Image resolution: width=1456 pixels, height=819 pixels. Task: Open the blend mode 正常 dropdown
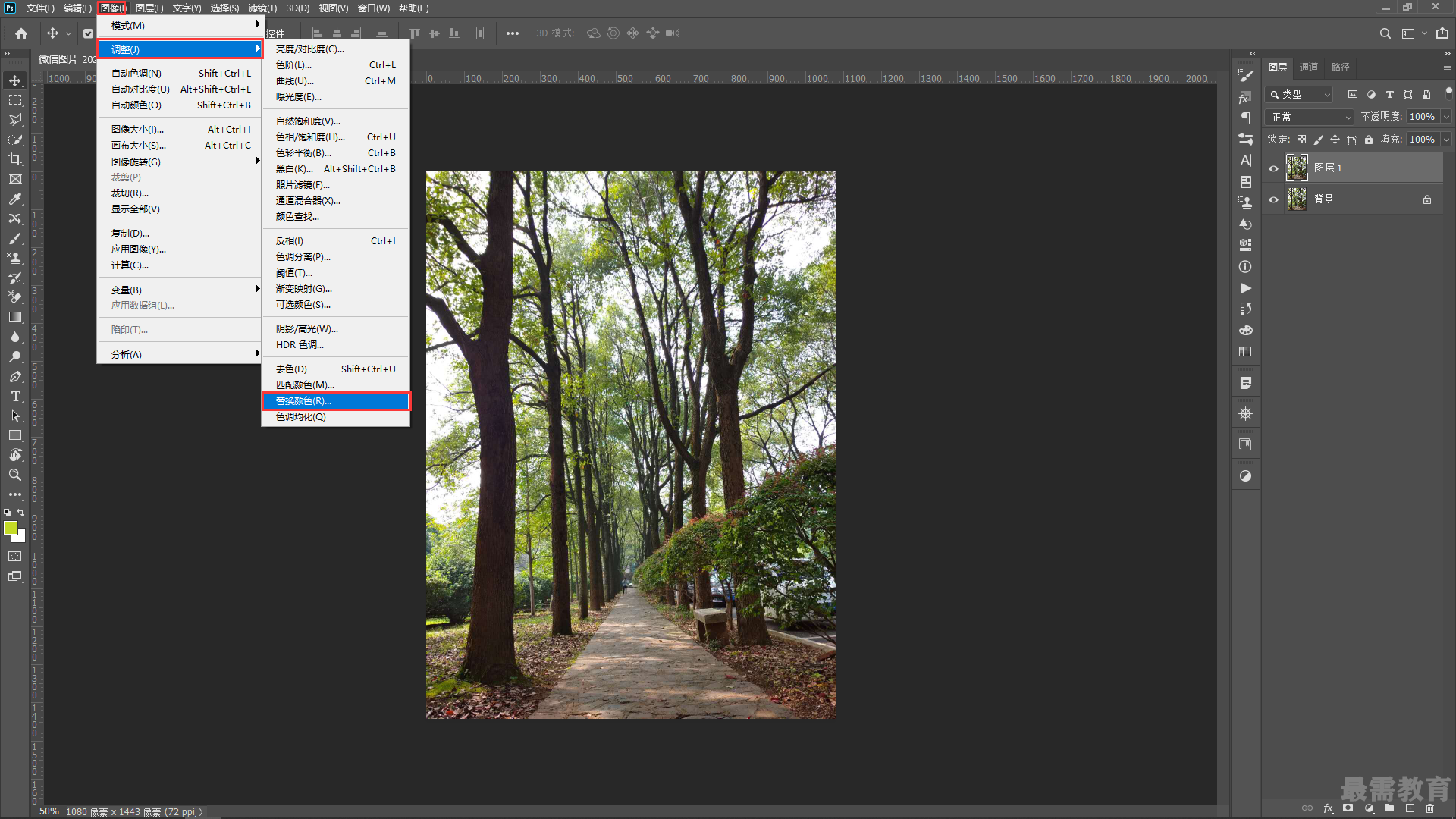coord(1310,117)
